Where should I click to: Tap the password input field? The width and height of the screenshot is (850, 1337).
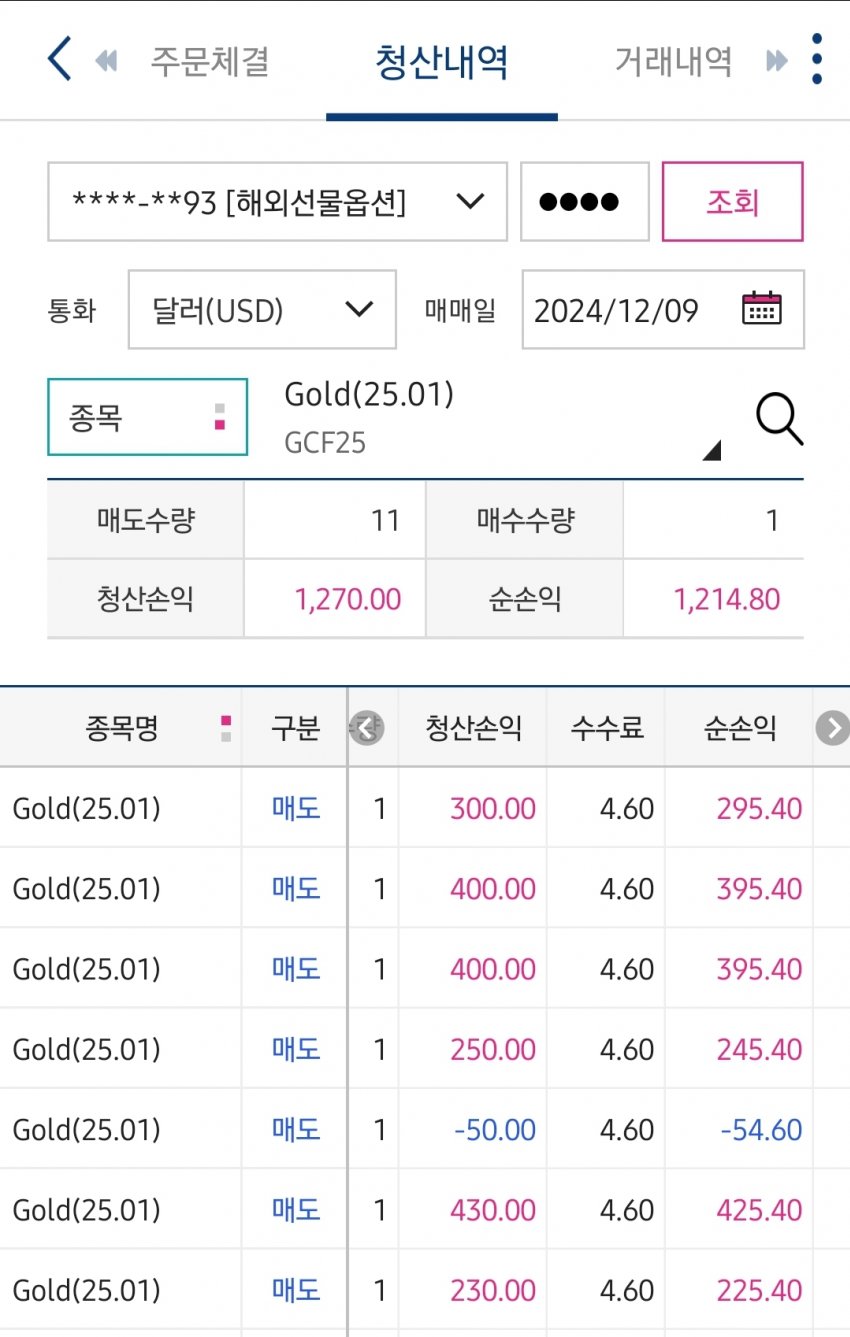click(x=584, y=202)
